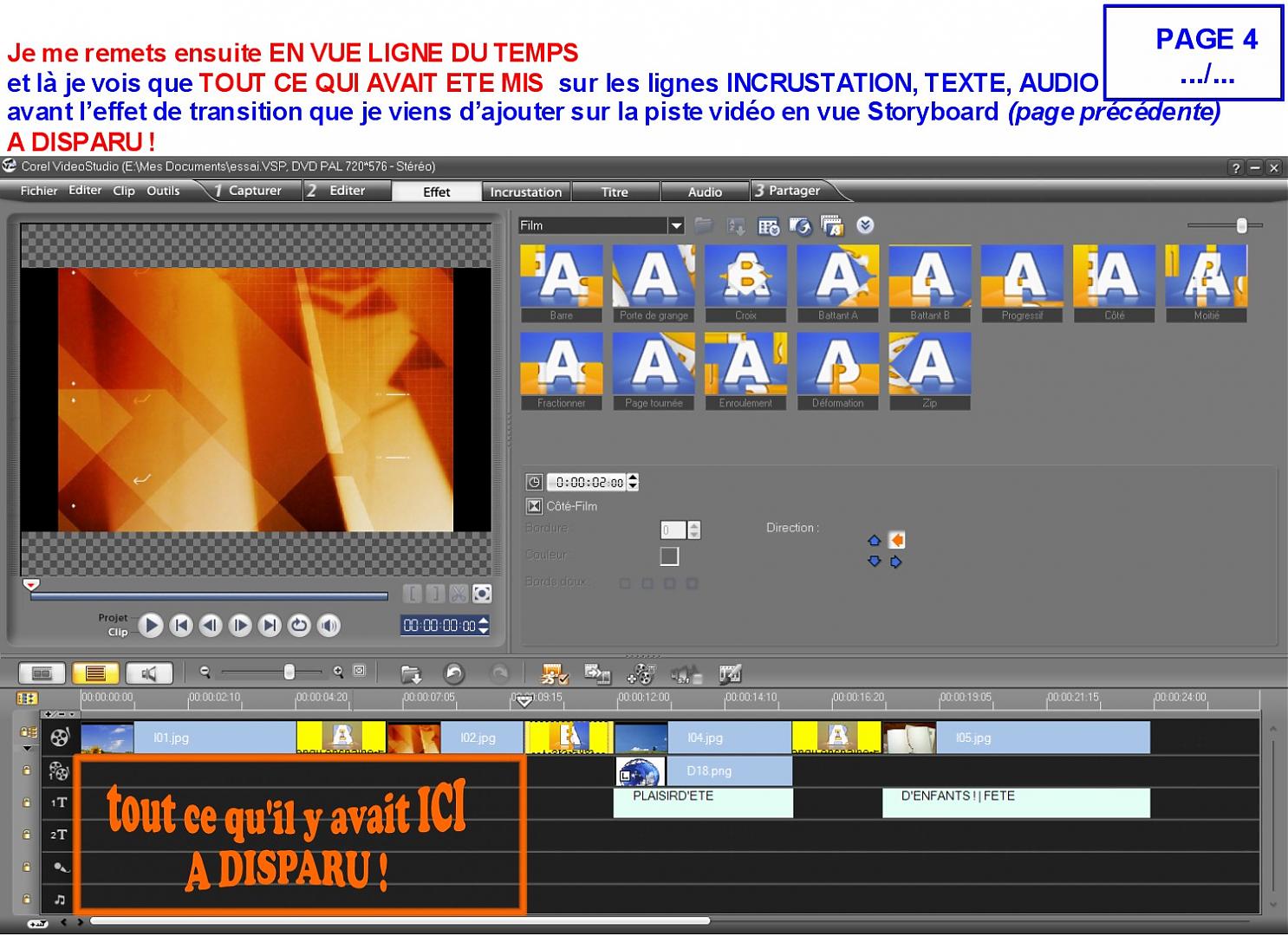The height and width of the screenshot is (936, 1288).
Task: Switch to Timeline view
Action: click(95, 673)
